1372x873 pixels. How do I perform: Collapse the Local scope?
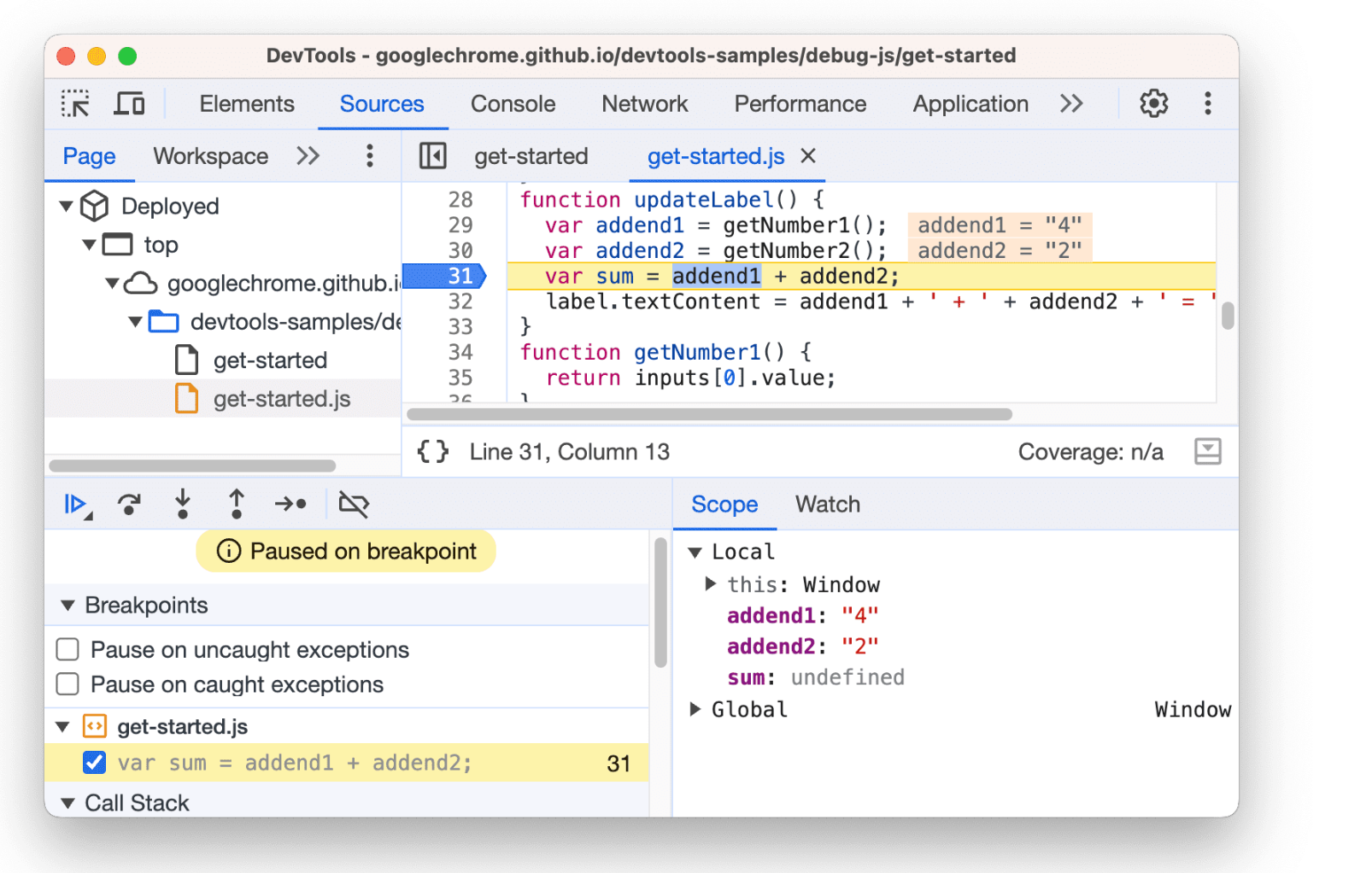[695, 552]
